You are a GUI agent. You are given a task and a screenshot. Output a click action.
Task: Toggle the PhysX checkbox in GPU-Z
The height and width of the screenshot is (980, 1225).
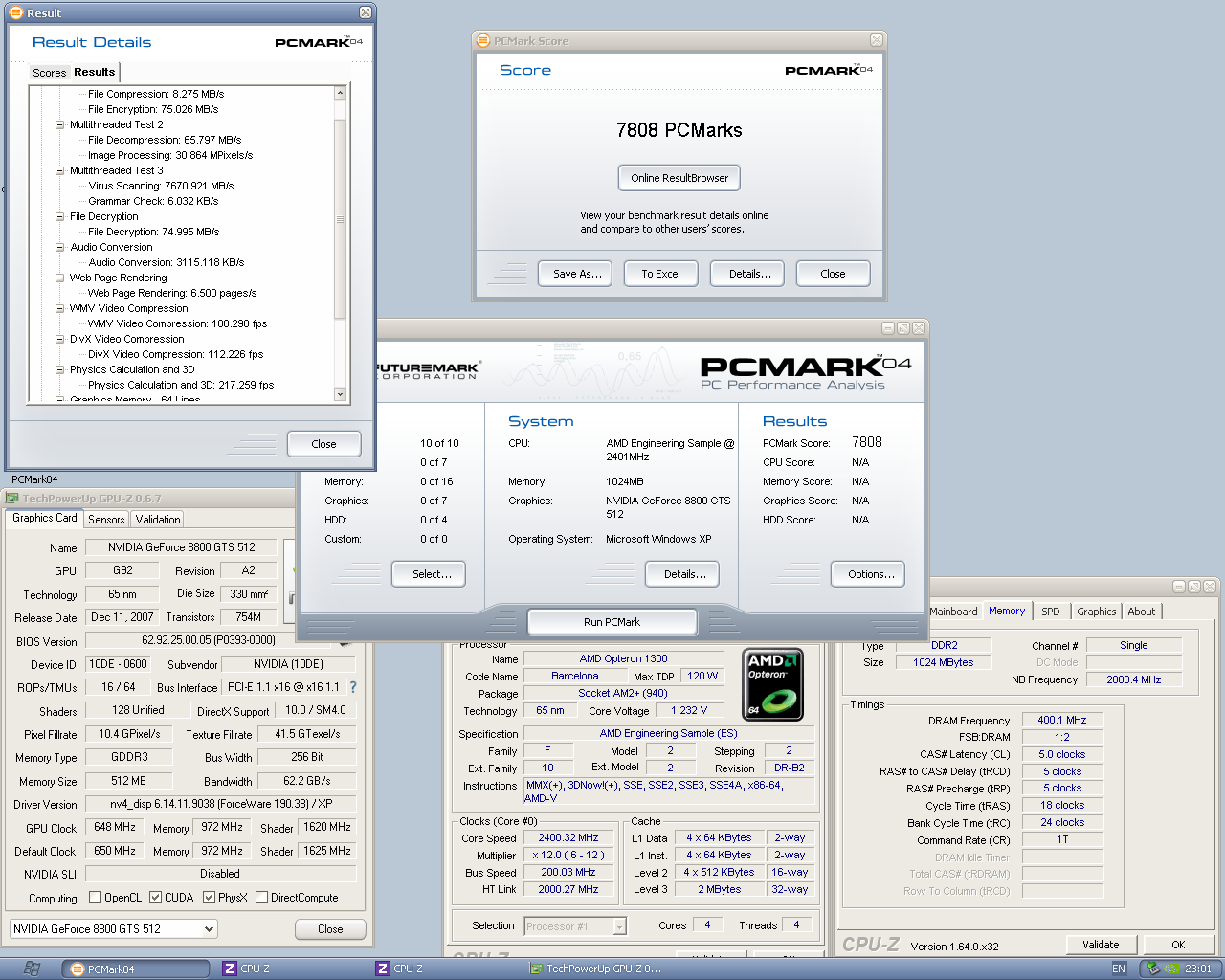(x=209, y=898)
